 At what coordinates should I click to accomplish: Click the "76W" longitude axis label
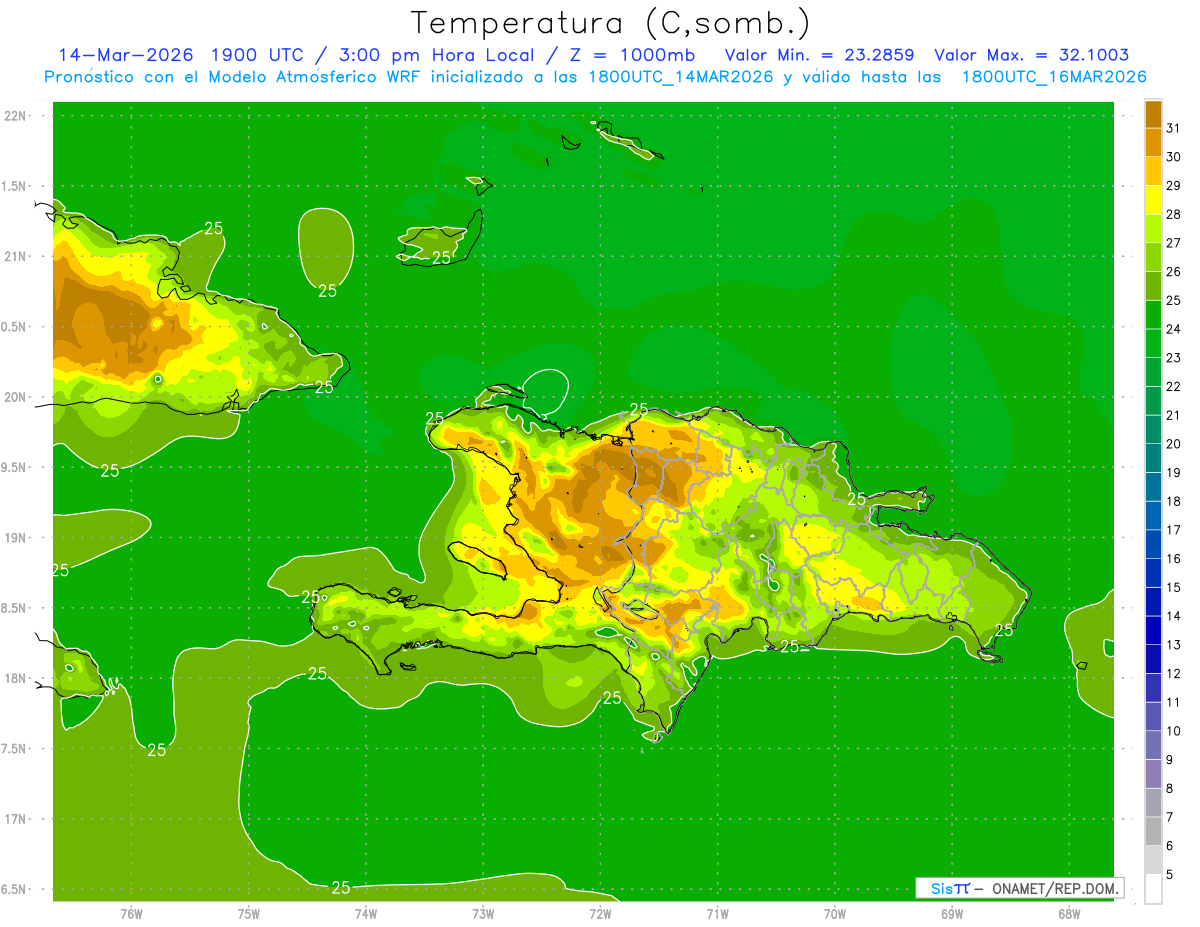click(x=131, y=913)
